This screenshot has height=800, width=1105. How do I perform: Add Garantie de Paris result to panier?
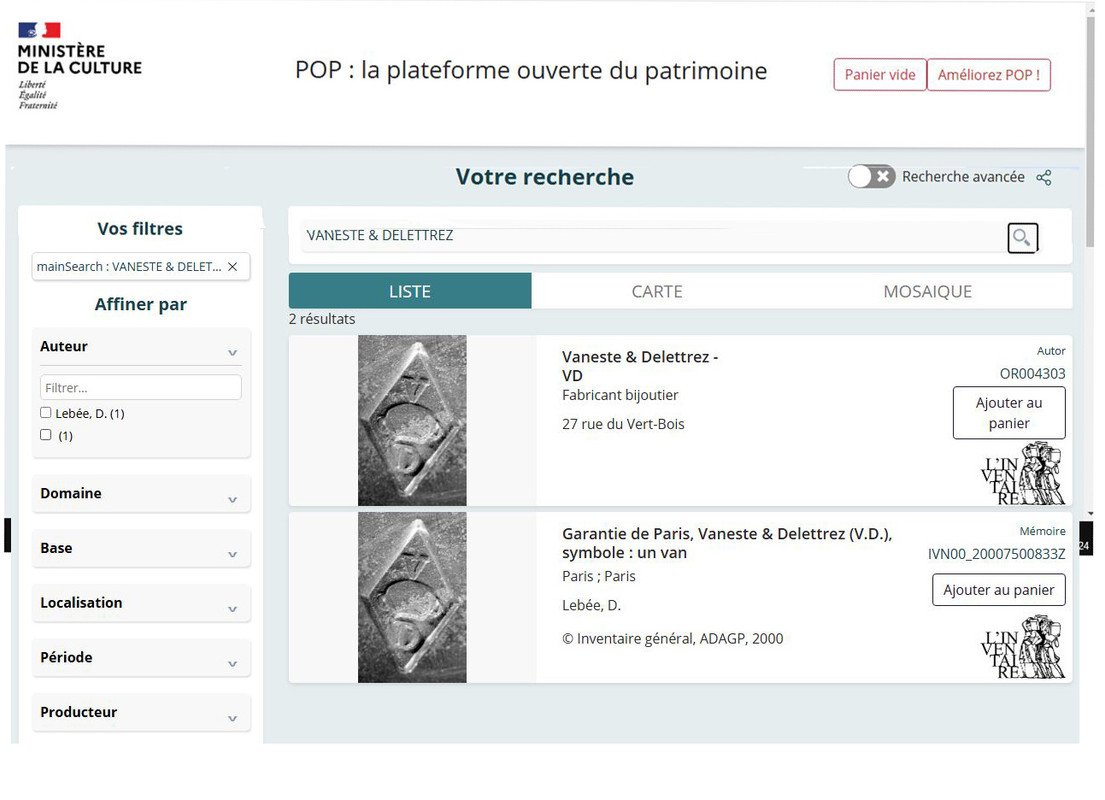click(x=999, y=590)
